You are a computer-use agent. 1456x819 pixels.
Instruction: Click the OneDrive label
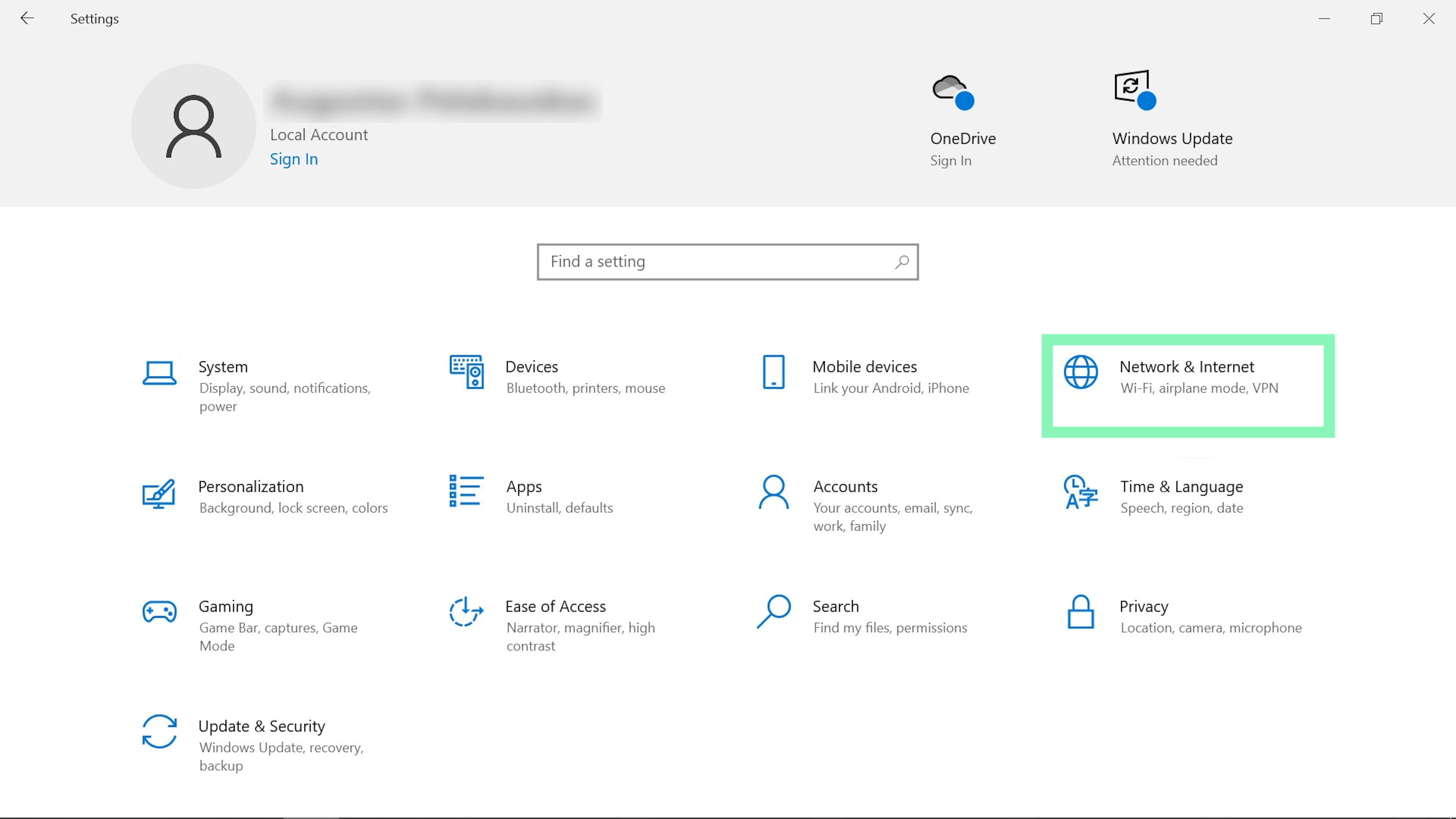point(963,138)
